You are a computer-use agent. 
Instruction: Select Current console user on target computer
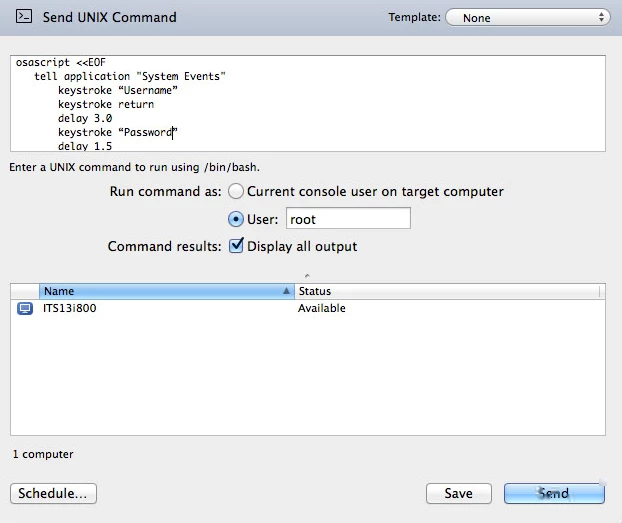[236, 191]
